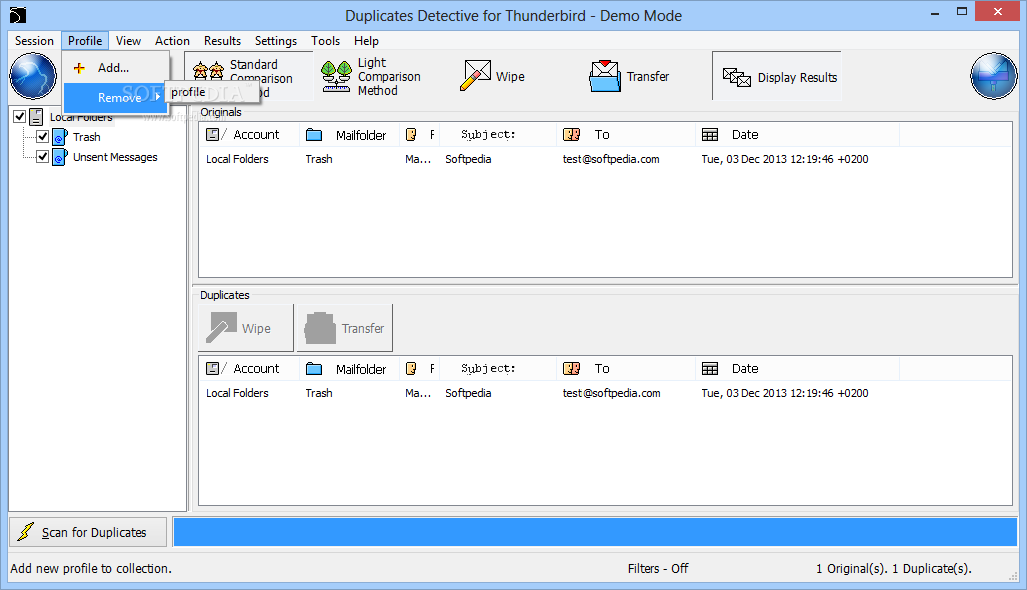Select Trash in the folder tree
The image size is (1027, 590).
[x=86, y=137]
